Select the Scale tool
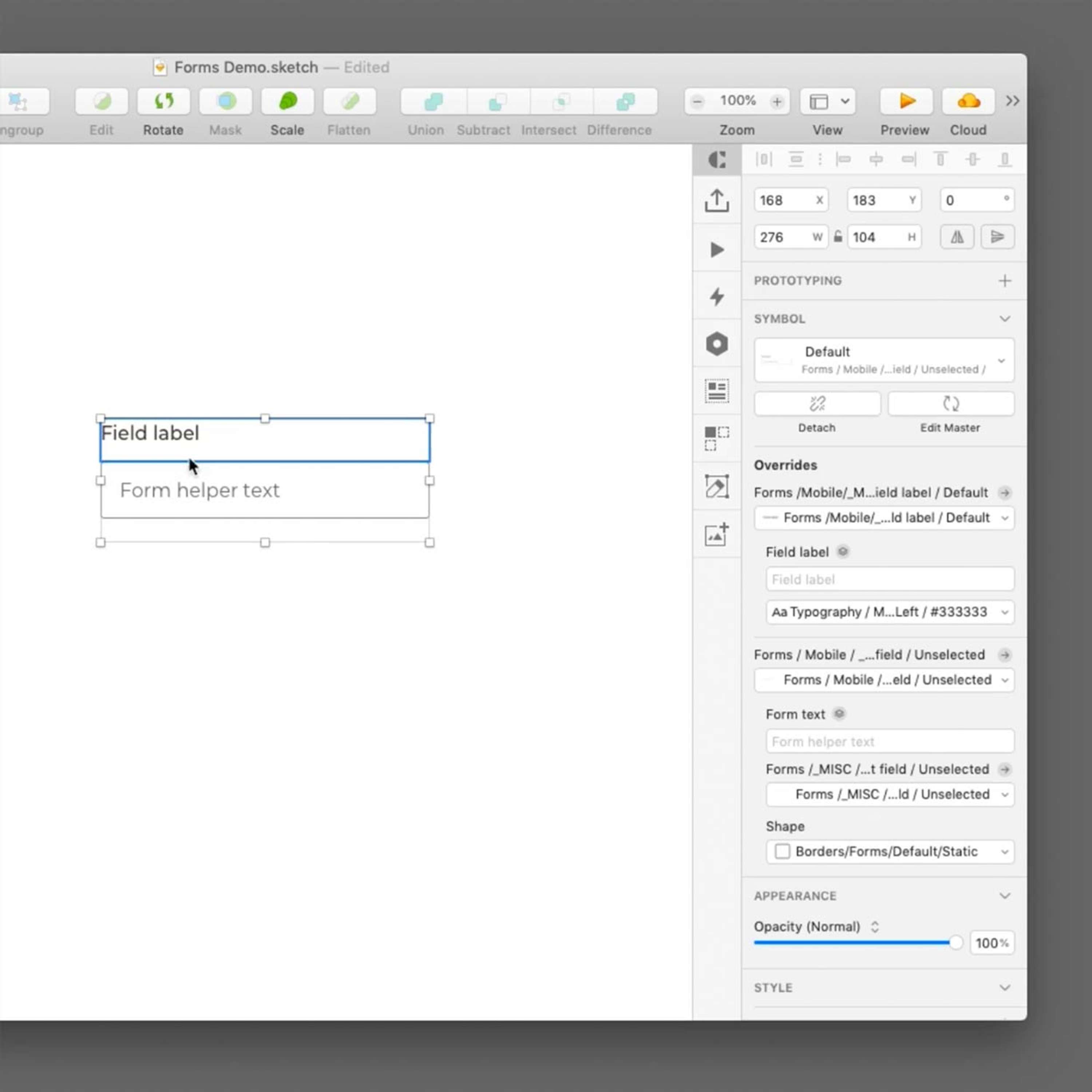Image resolution: width=1092 pixels, height=1092 pixels. click(x=287, y=102)
